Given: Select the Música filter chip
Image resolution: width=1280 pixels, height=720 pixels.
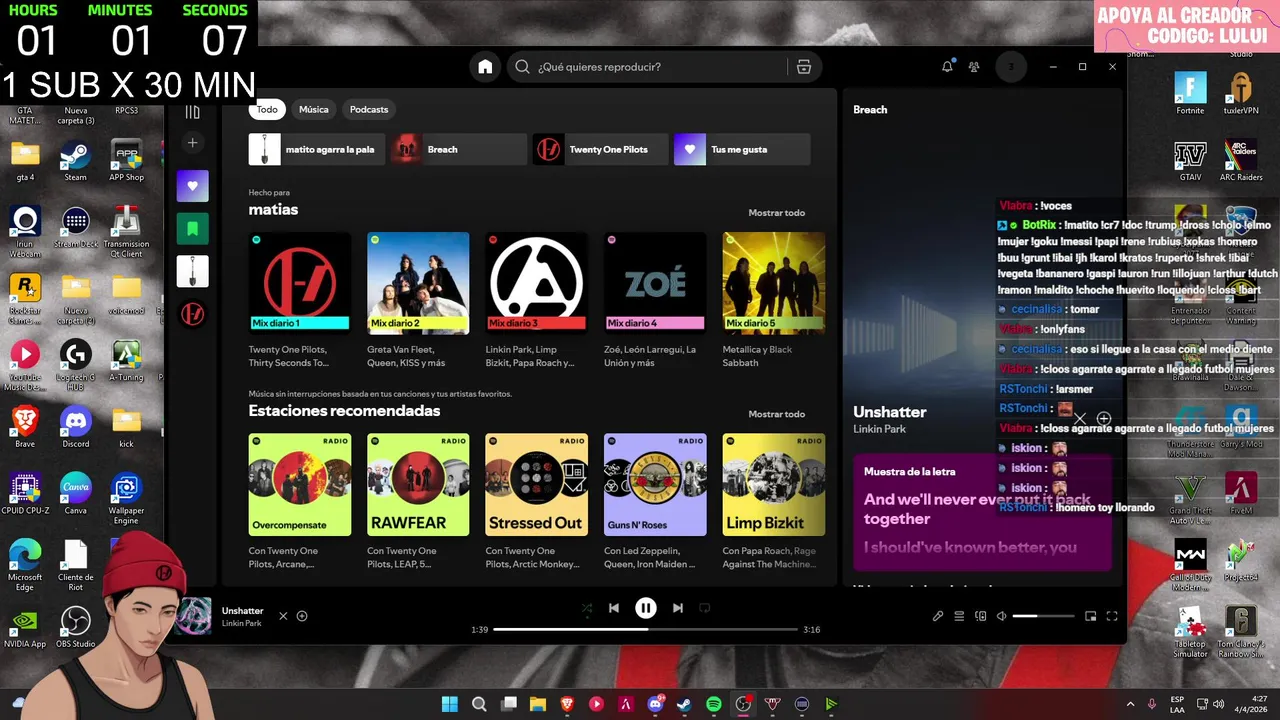Looking at the screenshot, I should coord(314,109).
